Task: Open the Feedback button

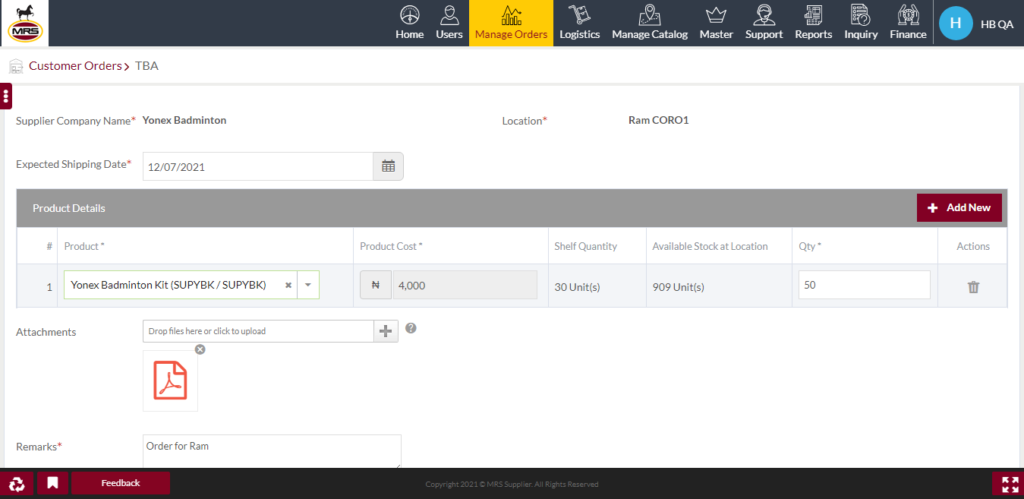Action: pyautogui.click(x=120, y=483)
